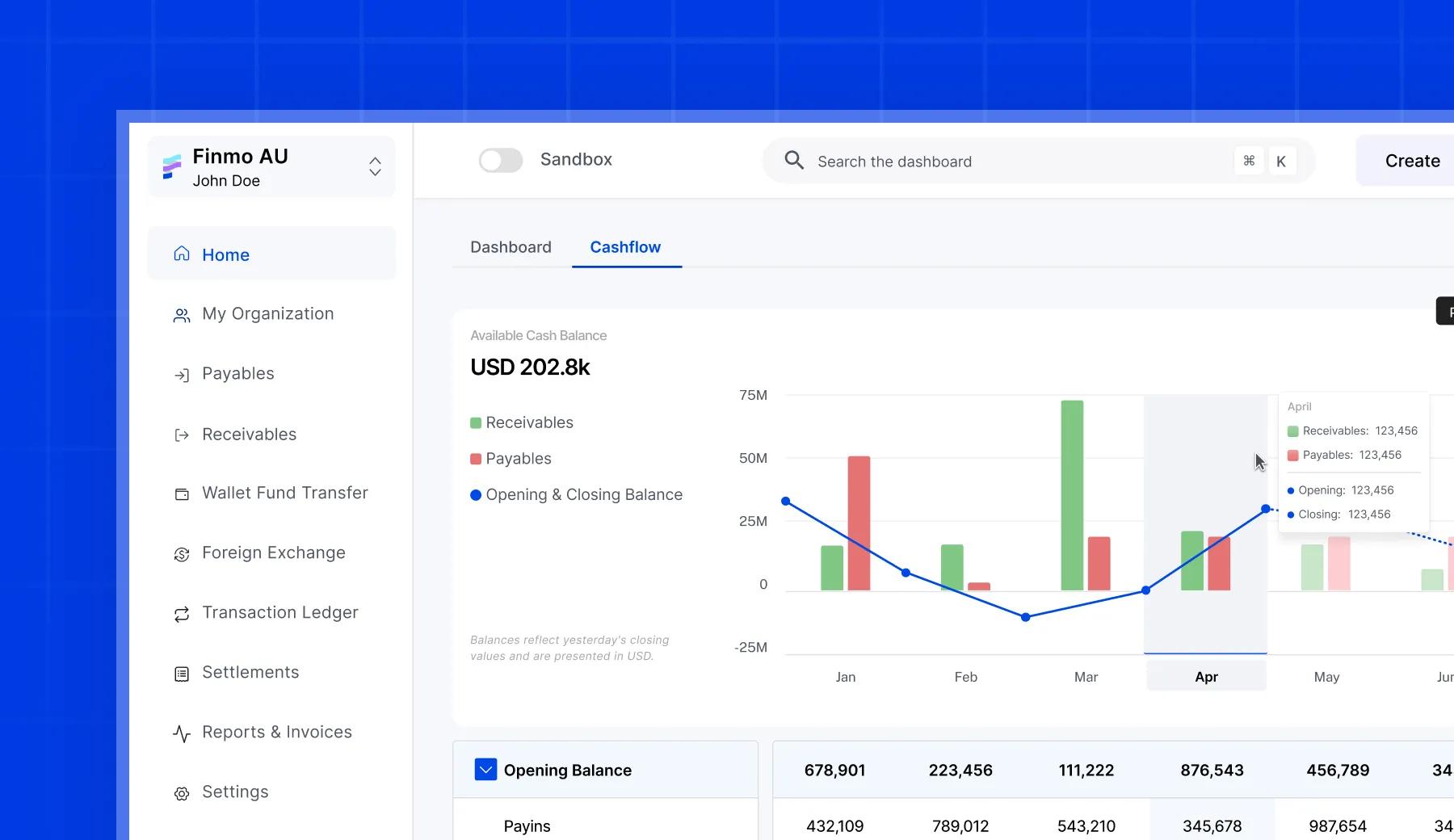Click the Payables arrow icon
Image resolution: width=1454 pixels, height=840 pixels.
[182, 375]
